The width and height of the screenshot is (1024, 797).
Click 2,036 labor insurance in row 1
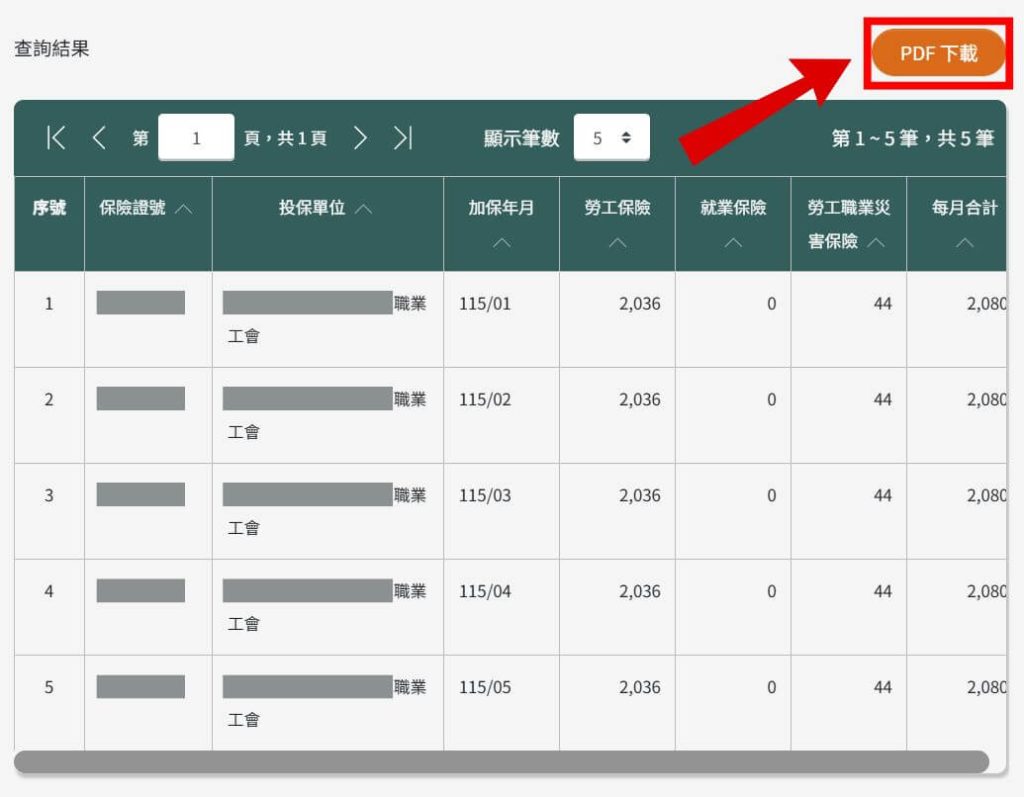pos(639,304)
